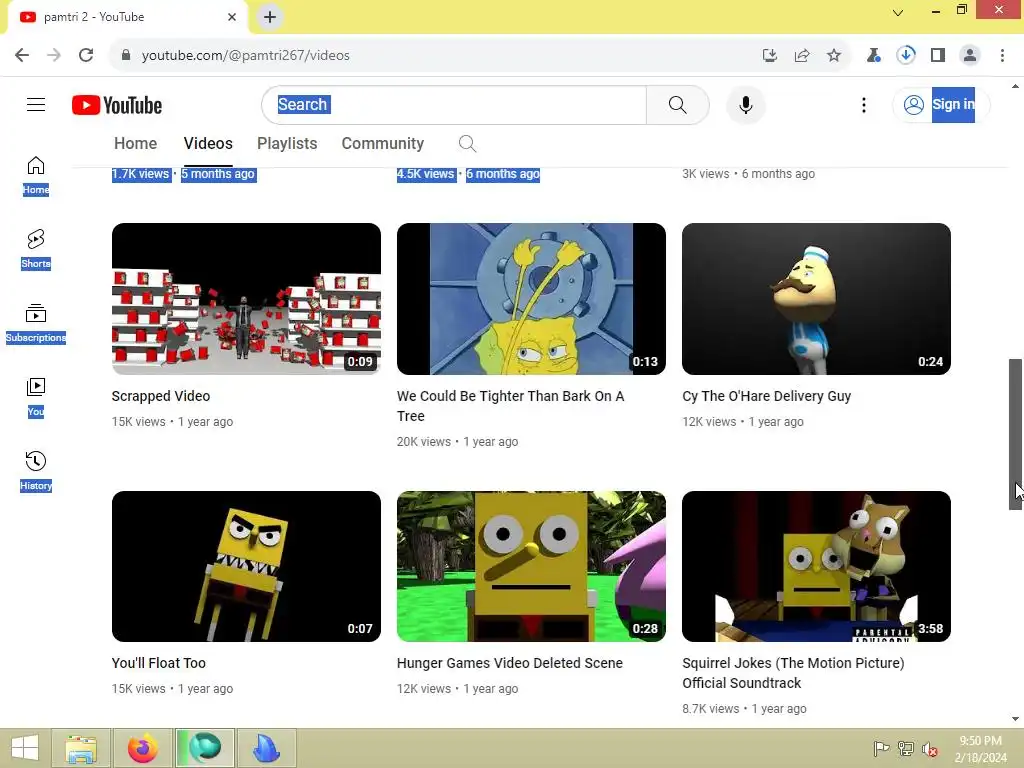
Task: Open a new browser tab
Action: (270, 17)
